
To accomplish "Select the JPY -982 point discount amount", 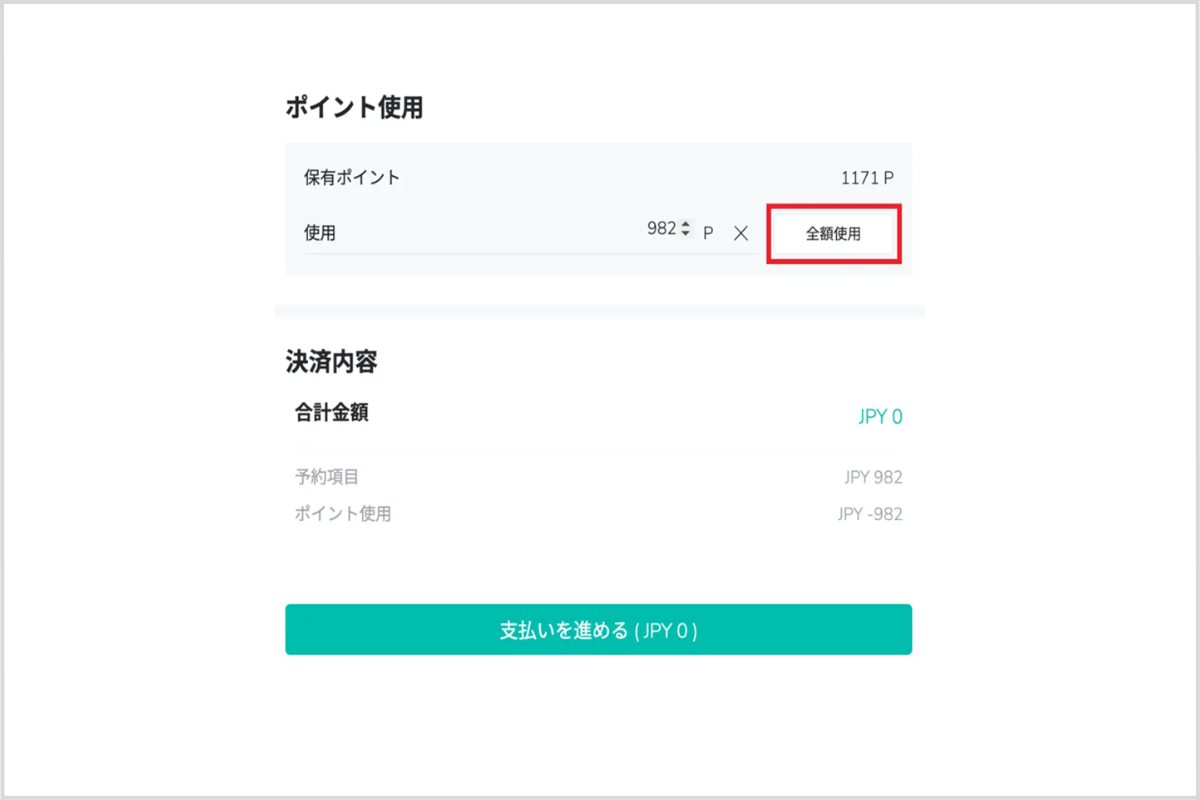I will click(x=870, y=514).
